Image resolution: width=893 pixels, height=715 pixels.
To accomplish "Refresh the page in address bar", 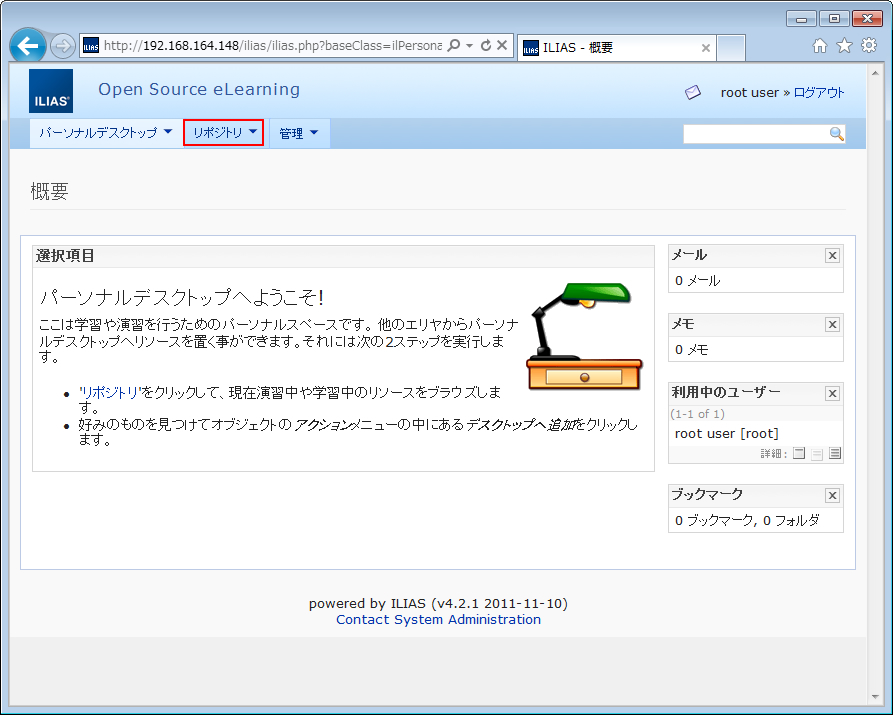I will (487, 46).
